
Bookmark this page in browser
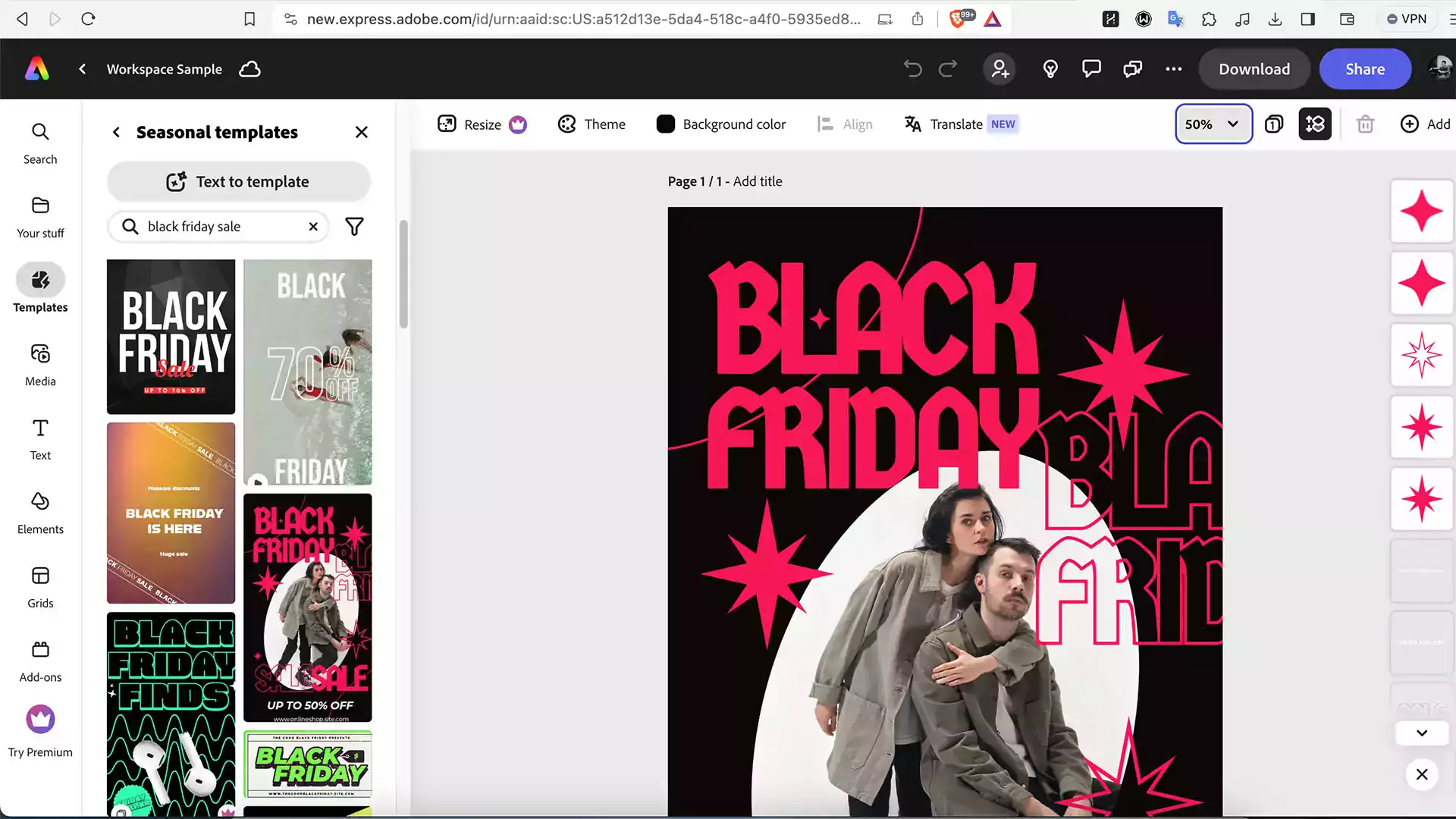click(x=249, y=19)
